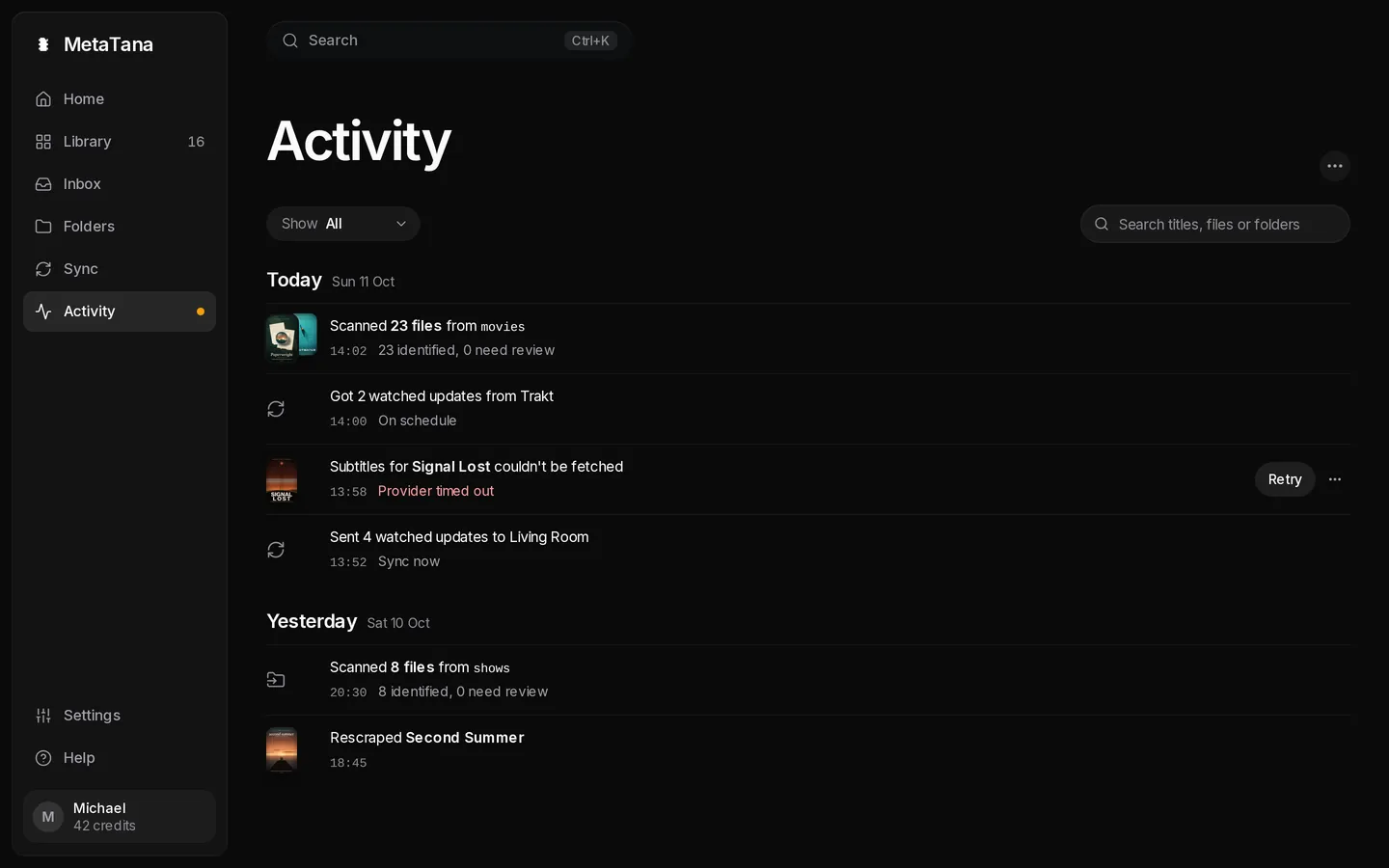The height and width of the screenshot is (868, 1389).
Task: Click the Ctrl+K shortcut badge
Action: (x=590, y=41)
